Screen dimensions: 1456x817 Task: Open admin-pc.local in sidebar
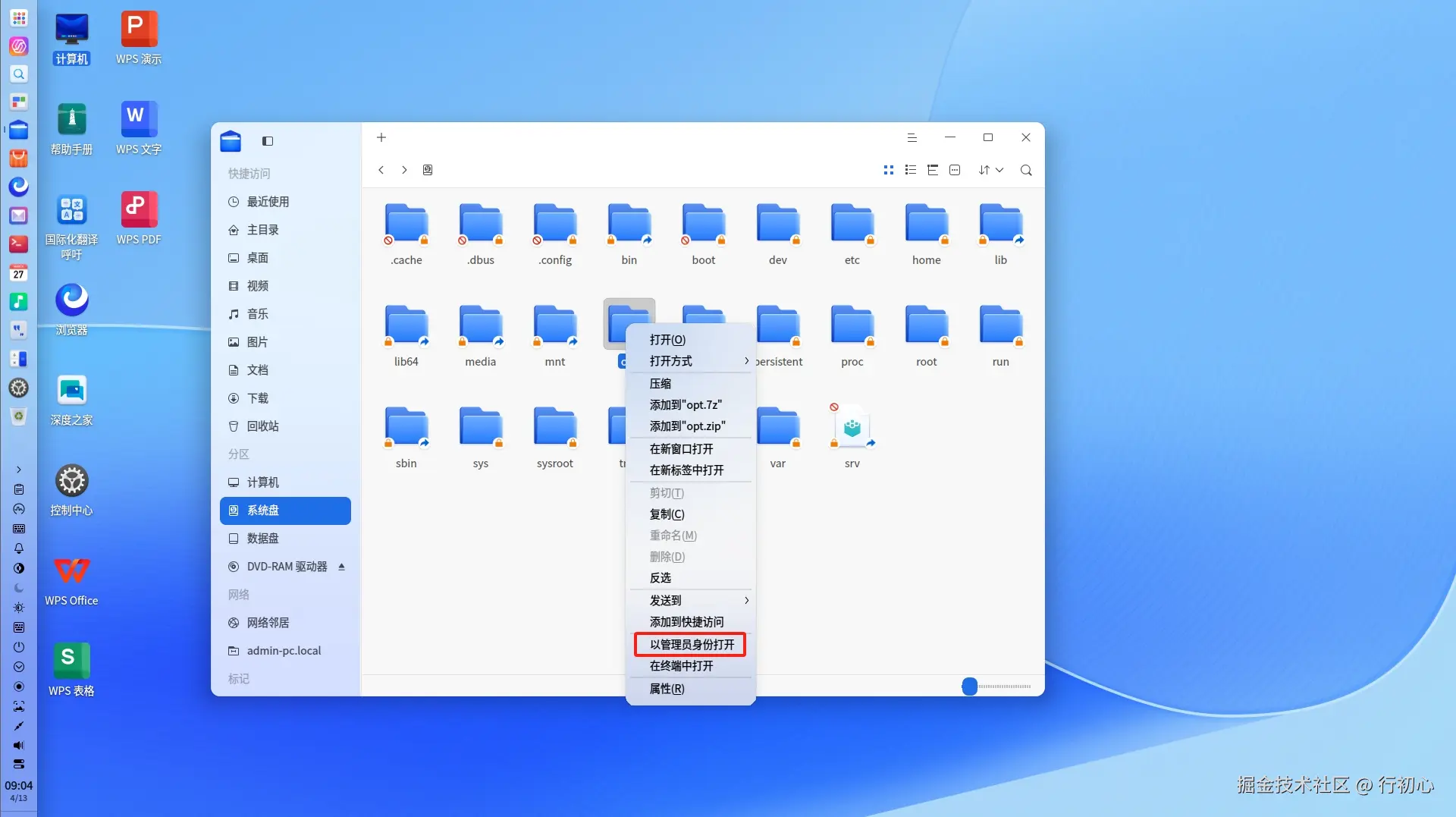point(285,651)
